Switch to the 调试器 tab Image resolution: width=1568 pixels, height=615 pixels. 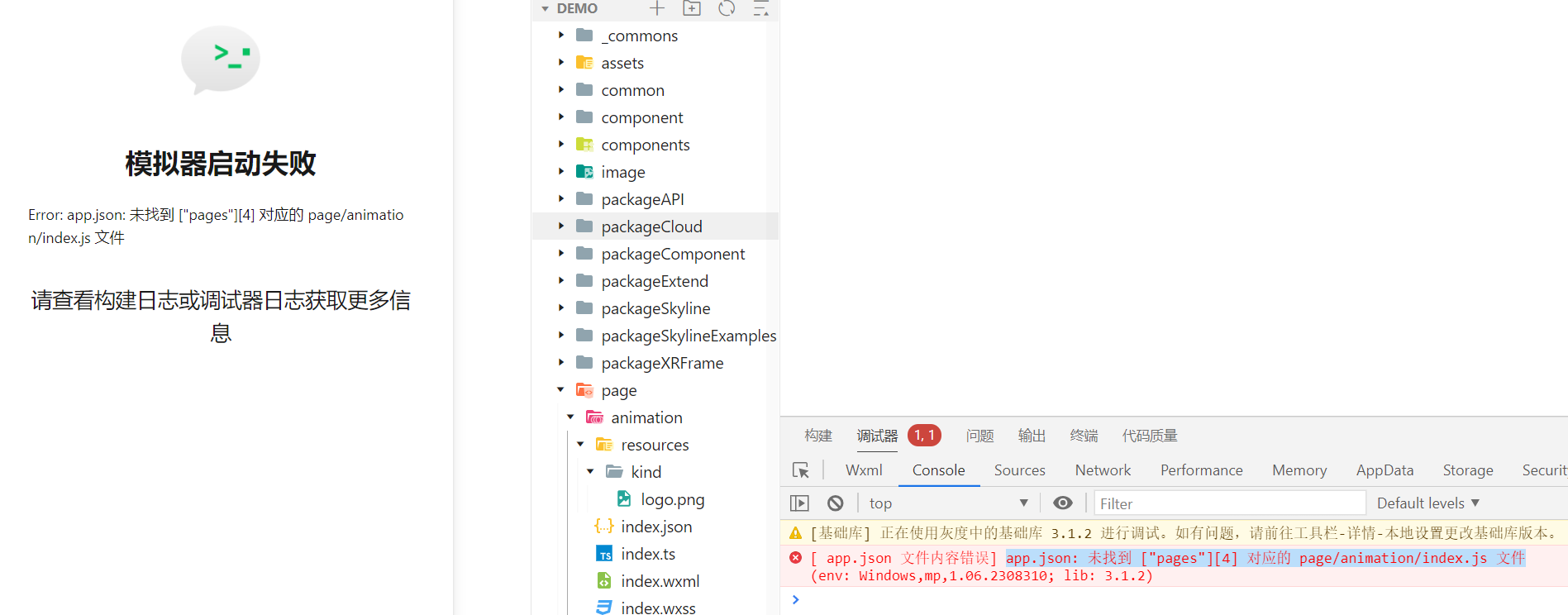877,436
